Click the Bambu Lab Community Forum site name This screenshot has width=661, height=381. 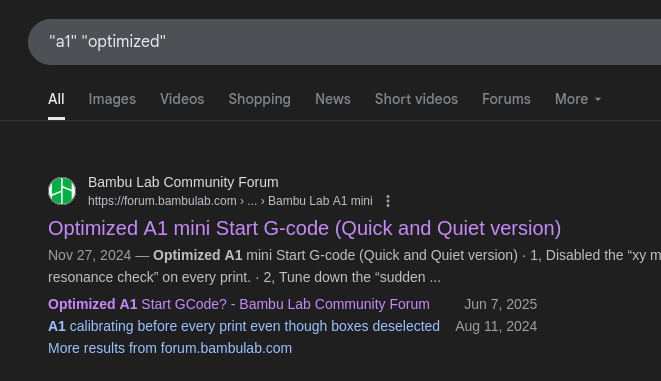coord(183,182)
